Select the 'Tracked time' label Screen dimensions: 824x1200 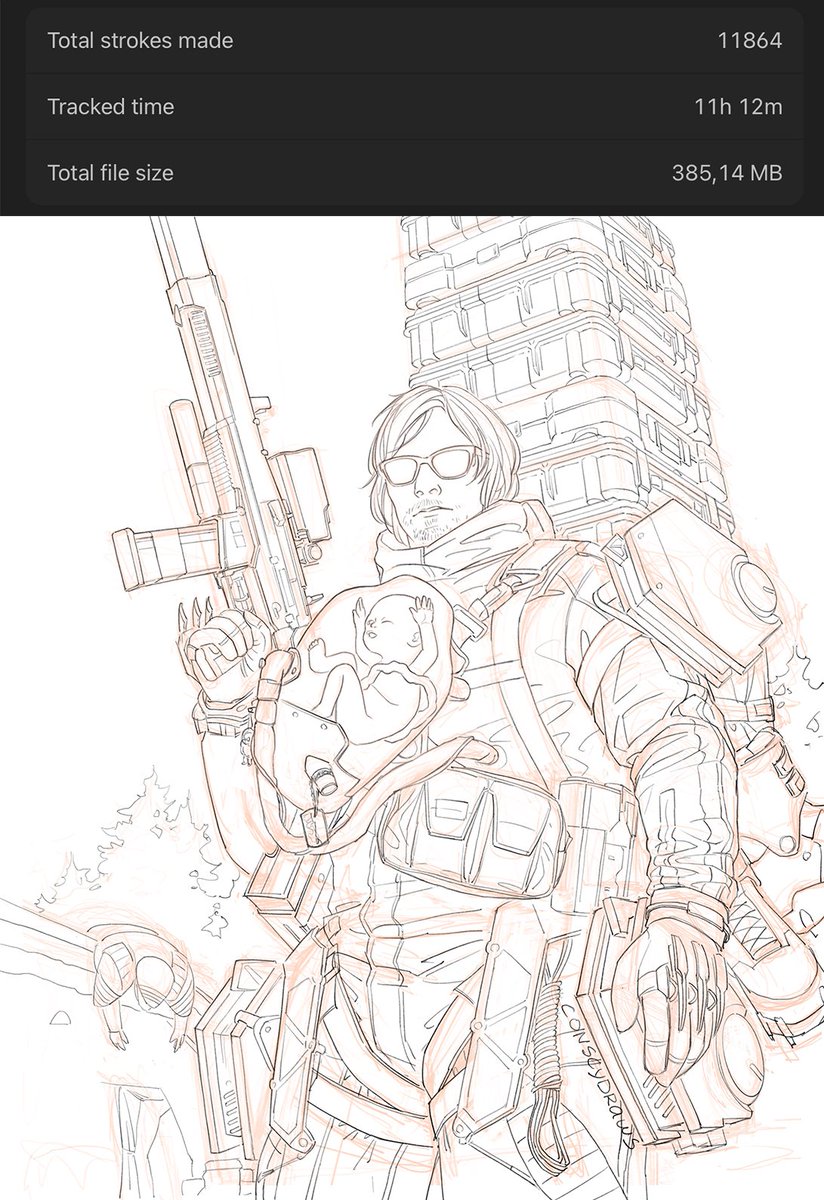coord(110,107)
